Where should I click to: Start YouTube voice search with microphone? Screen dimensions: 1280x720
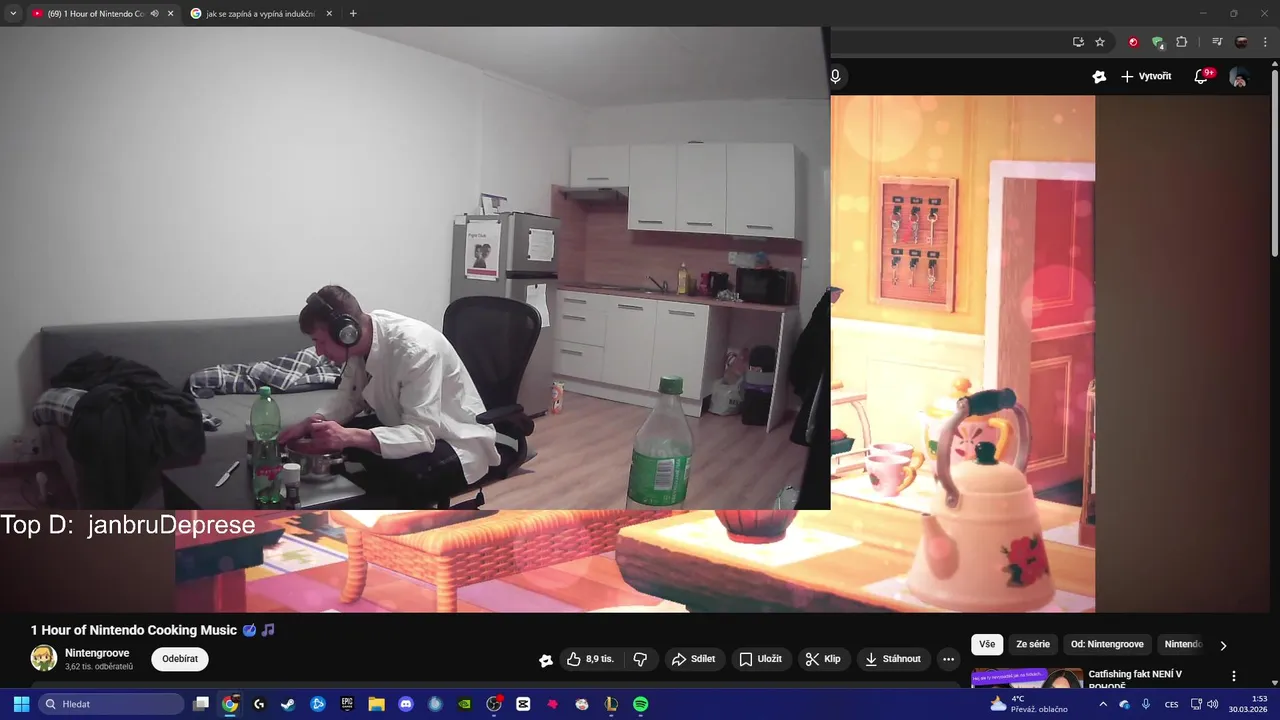pyautogui.click(x=835, y=76)
